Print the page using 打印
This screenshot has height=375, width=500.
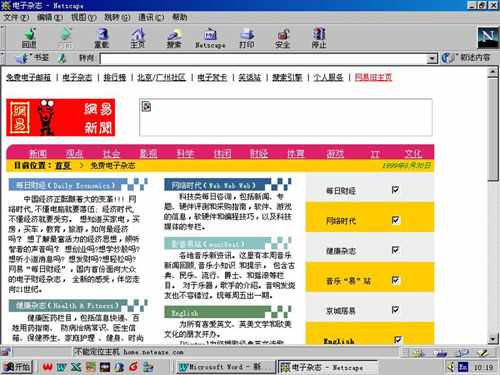[247, 38]
